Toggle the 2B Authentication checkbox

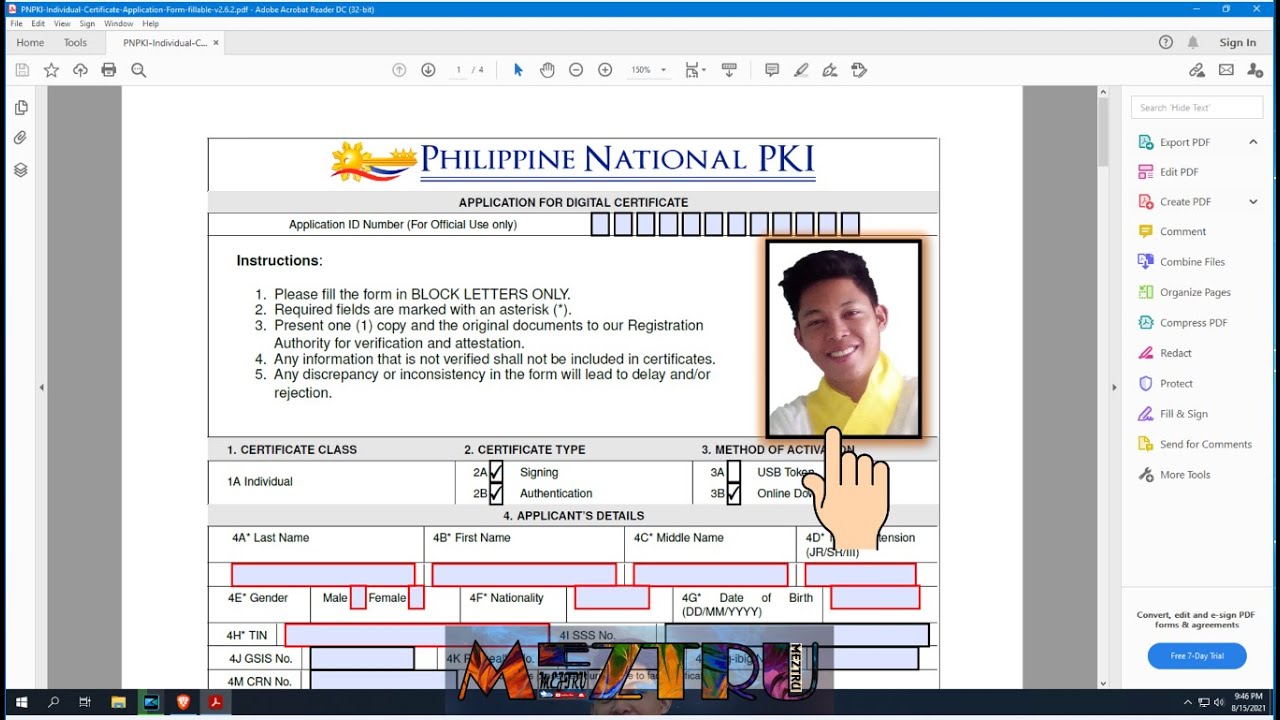[496, 493]
